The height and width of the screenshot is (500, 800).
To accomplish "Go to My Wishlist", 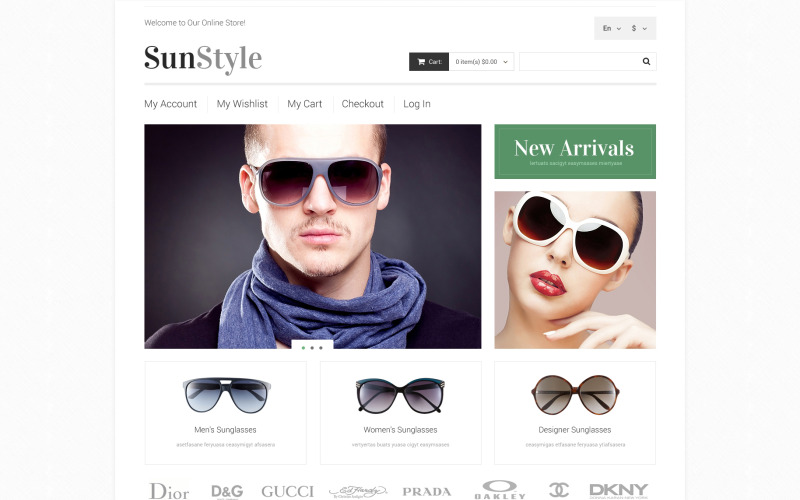I will coord(242,104).
